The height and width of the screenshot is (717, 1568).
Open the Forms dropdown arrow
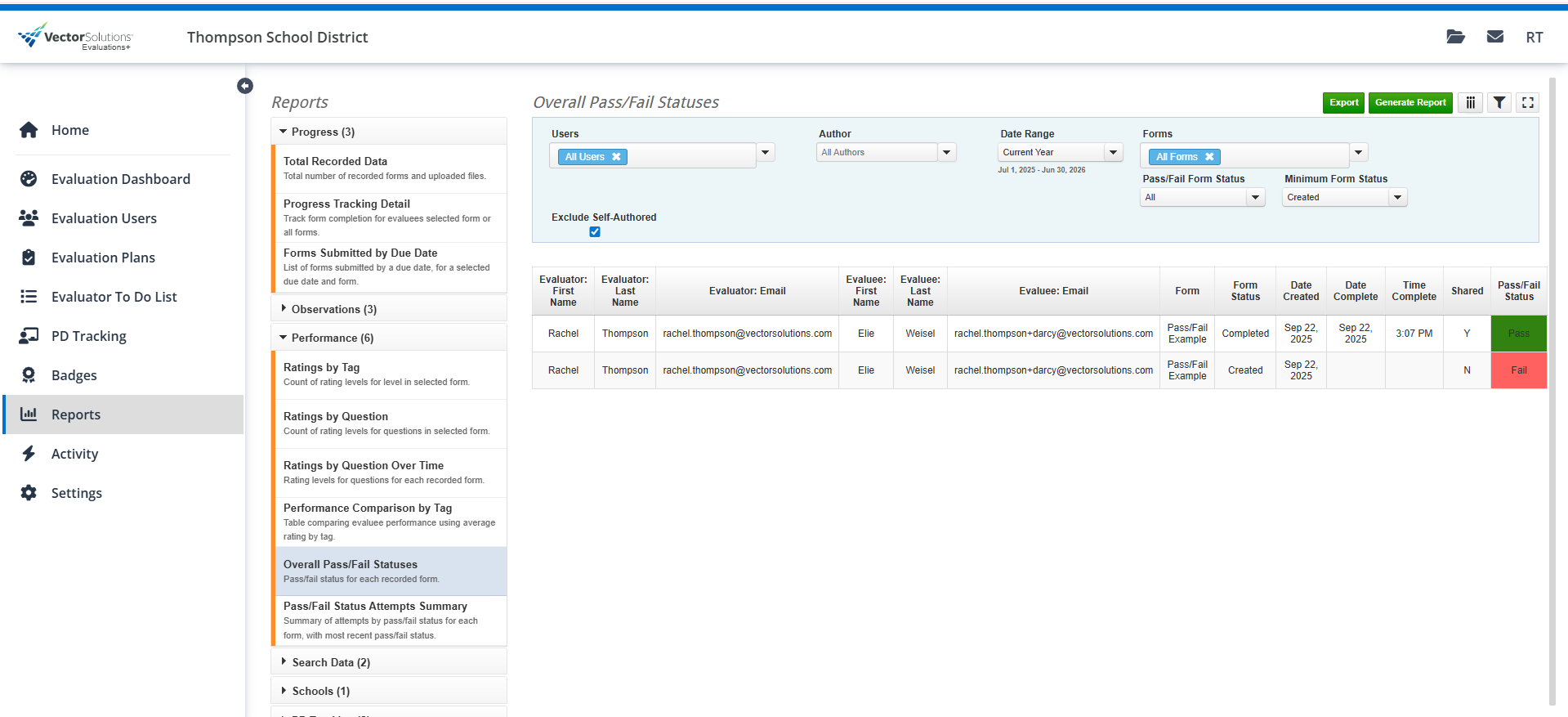click(x=1359, y=152)
